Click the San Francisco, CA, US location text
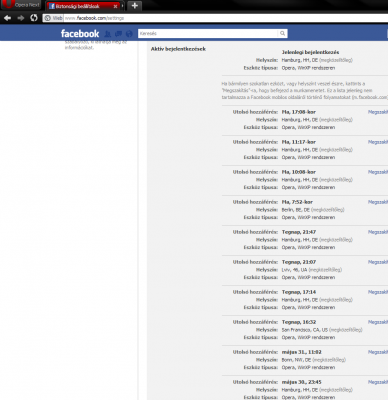The width and height of the screenshot is (388, 400). pyautogui.click(x=305, y=330)
